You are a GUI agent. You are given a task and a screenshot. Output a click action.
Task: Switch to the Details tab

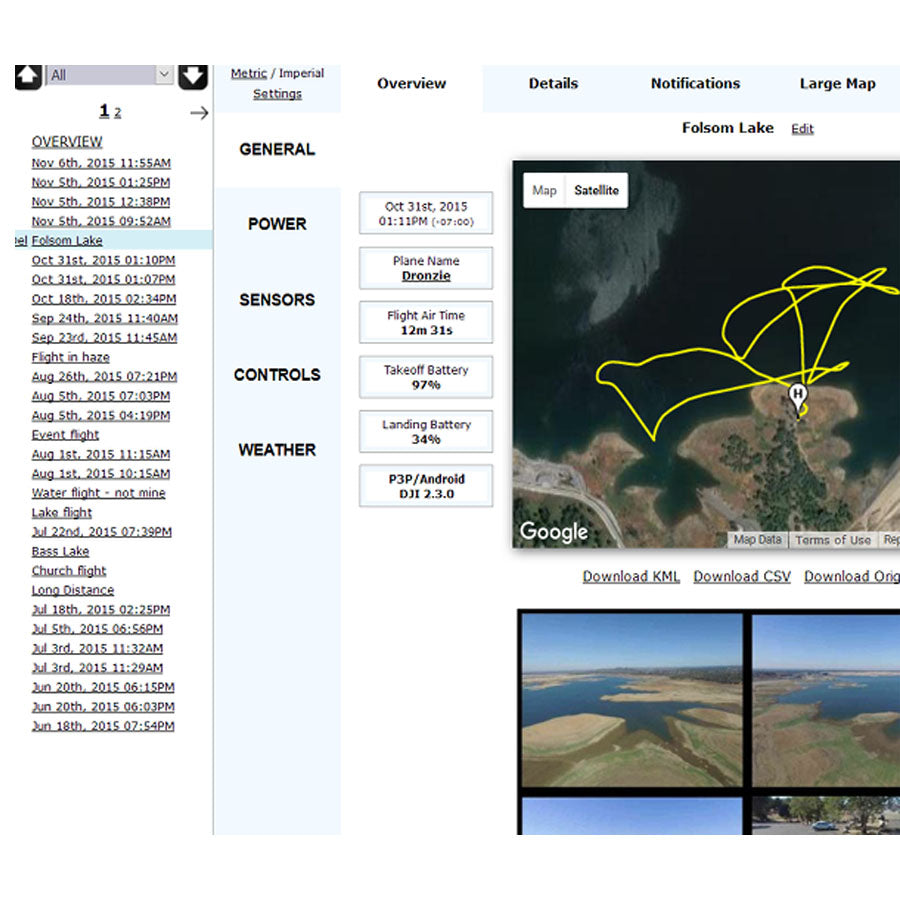(553, 84)
